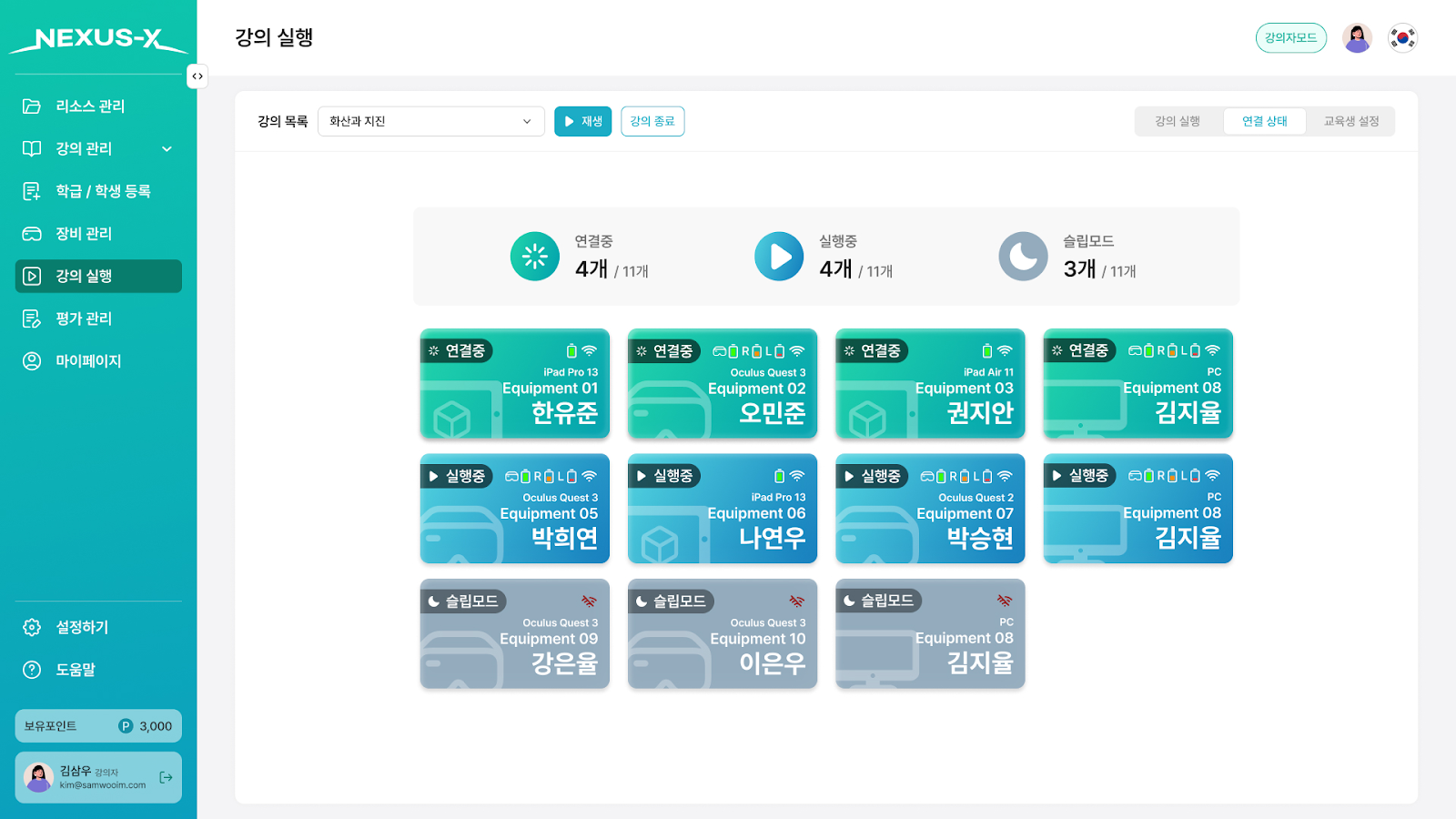The height and width of the screenshot is (819, 1456).
Task: Expand the 강의 관리 submenu chevron
Action: (x=167, y=148)
